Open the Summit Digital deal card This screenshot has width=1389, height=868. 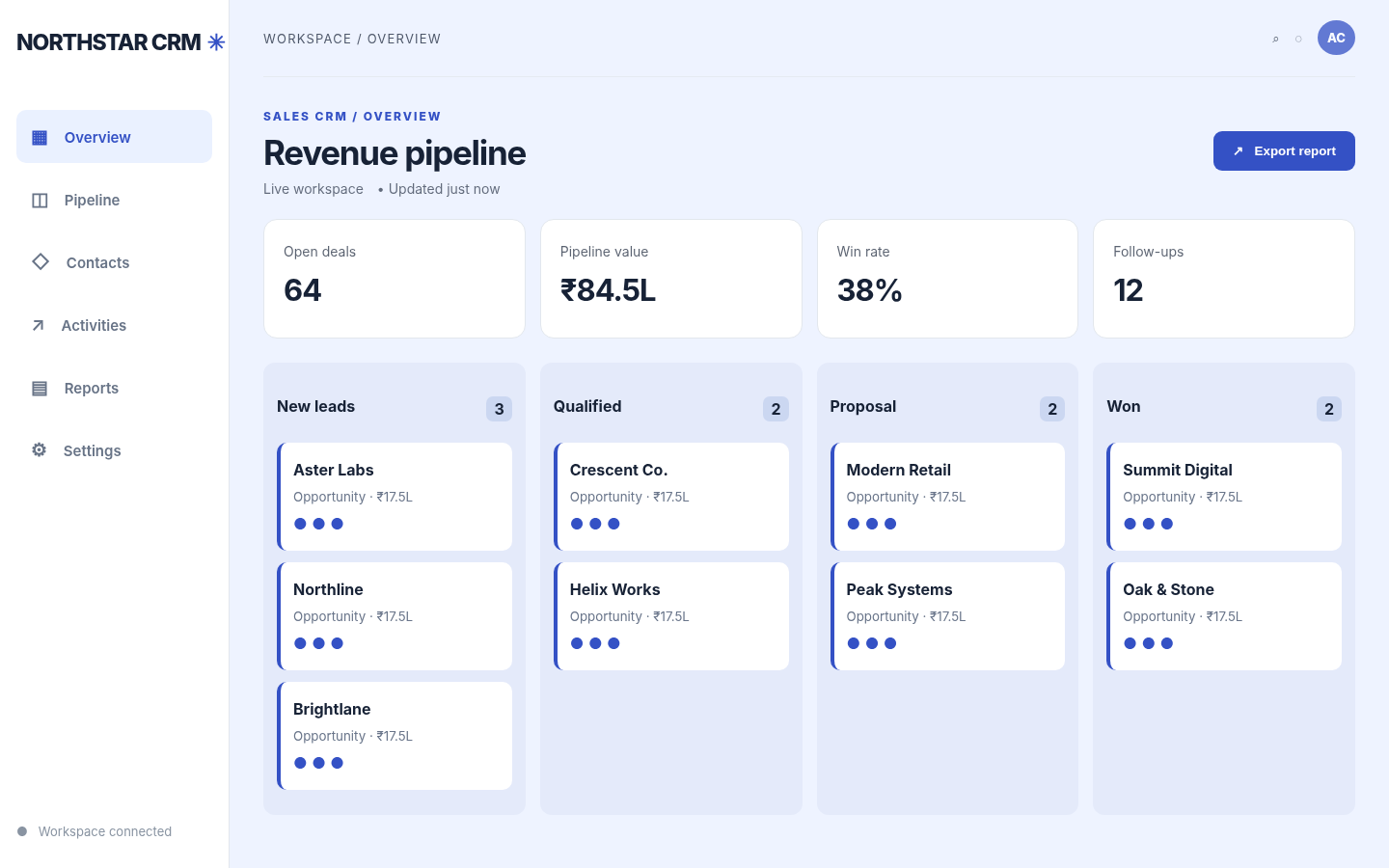(x=1224, y=497)
